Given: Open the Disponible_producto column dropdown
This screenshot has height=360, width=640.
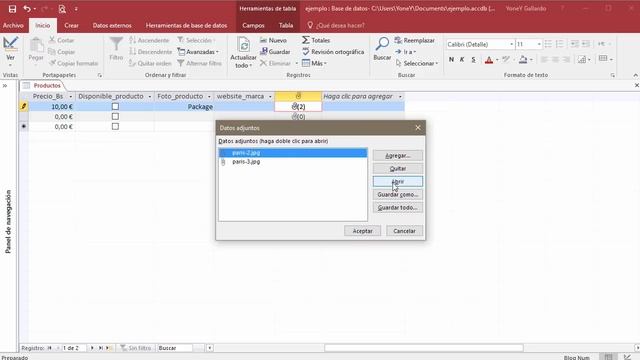Looking at the screenshot, I should tap(149, 97).
